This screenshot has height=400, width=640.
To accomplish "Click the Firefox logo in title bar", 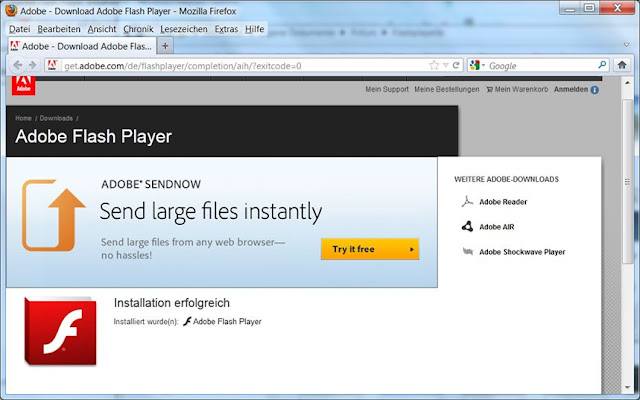I will (x=11, y=11).
